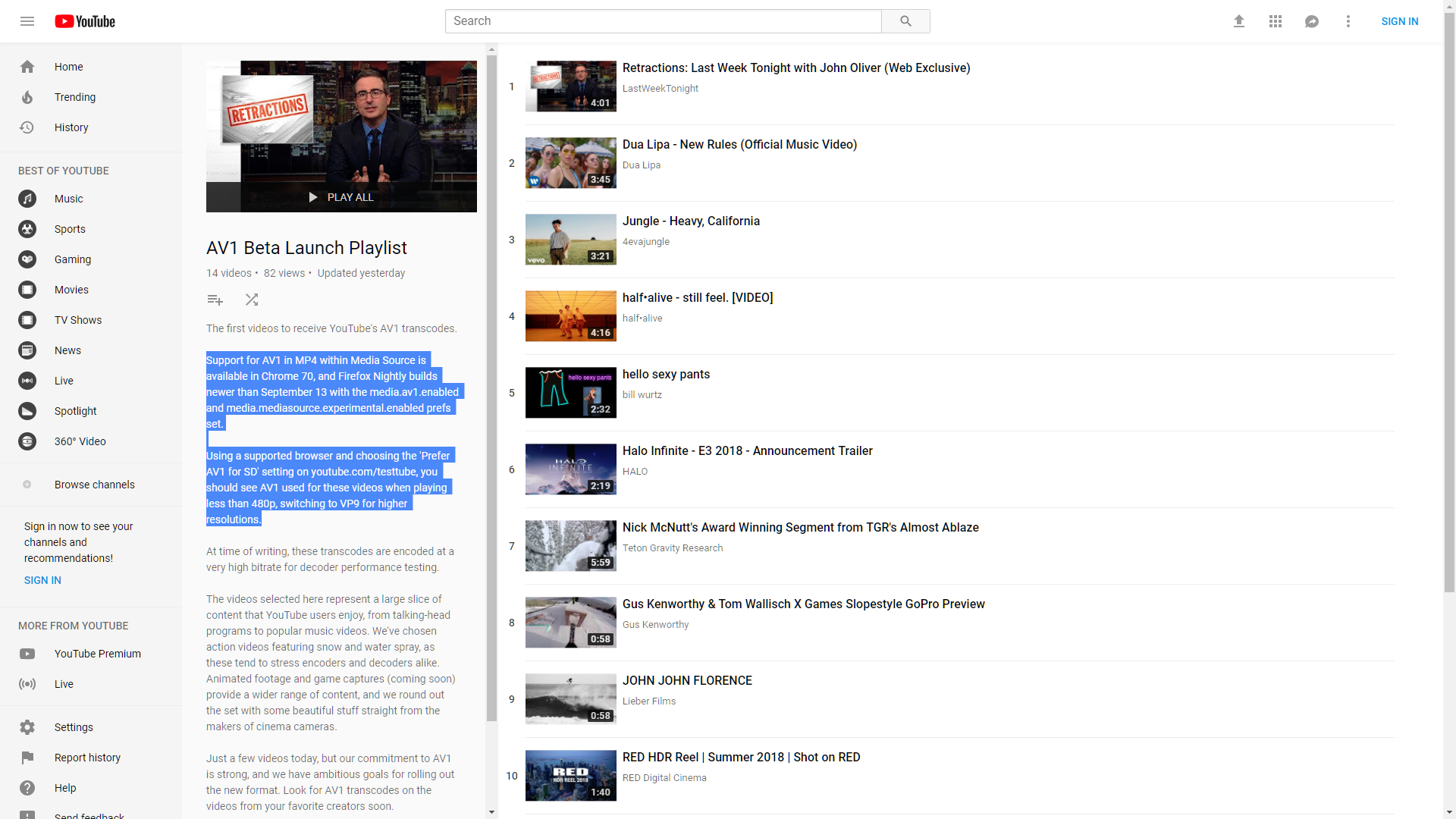Click the News icon
Screen dimensions: 1456x819
tap(27, 350)
